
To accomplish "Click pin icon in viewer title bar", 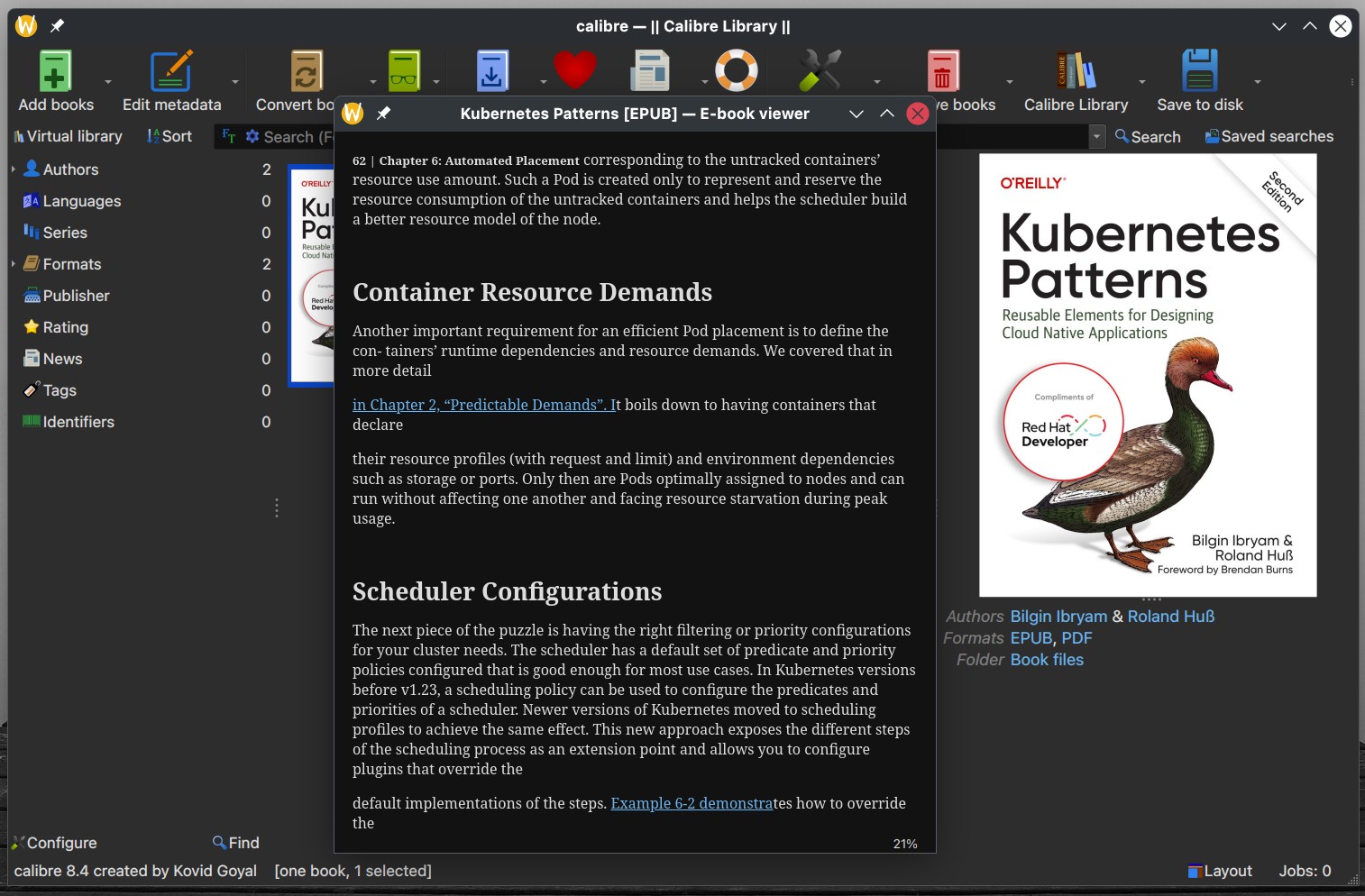I will click(x=383, y=114).
